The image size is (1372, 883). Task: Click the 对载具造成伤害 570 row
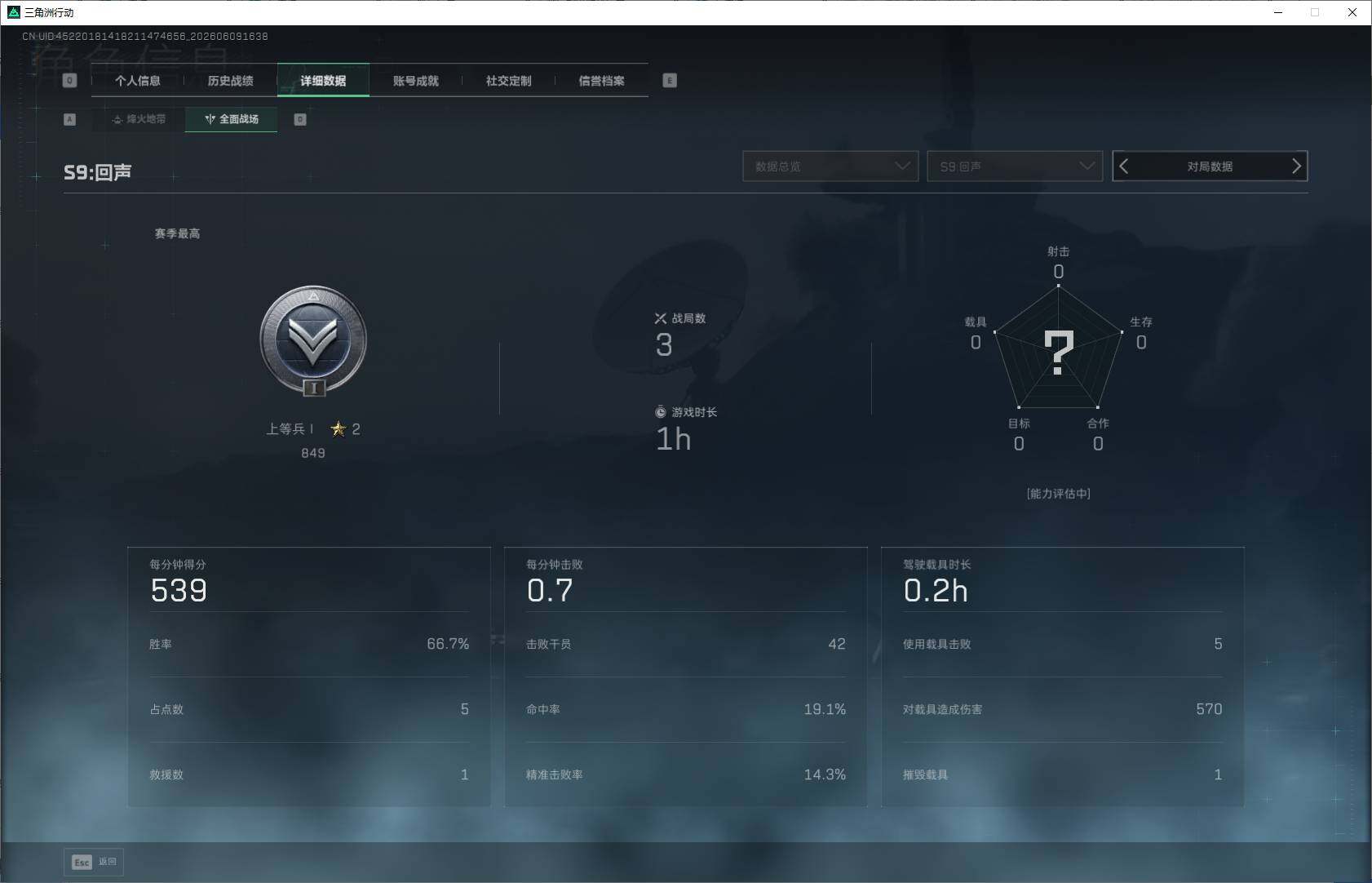pos(1063,709)
